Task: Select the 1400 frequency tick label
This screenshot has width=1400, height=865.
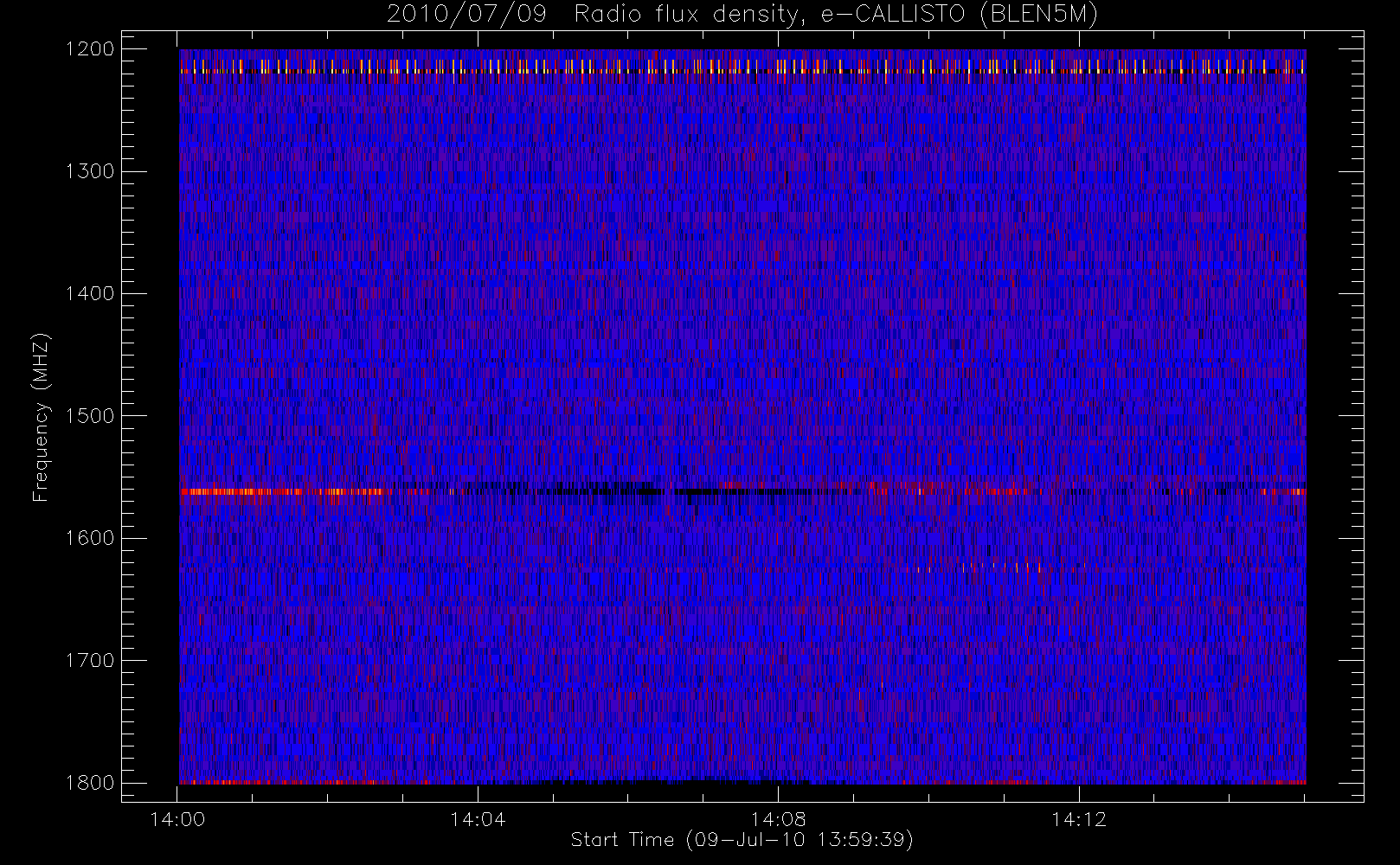Action: point(90,293)
